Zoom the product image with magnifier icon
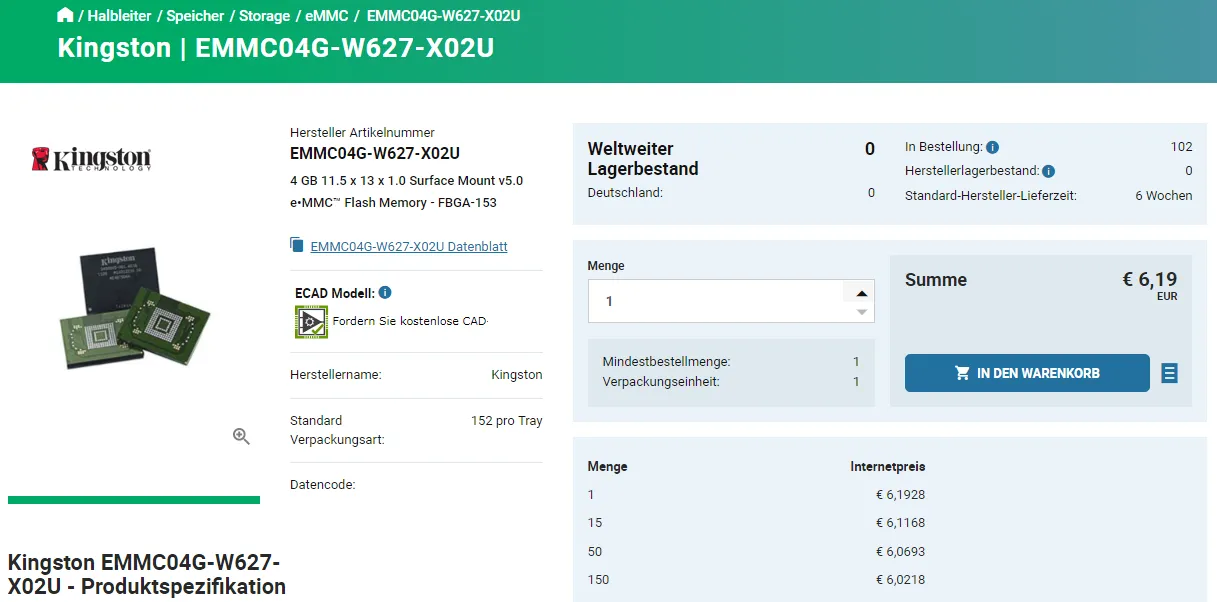 pyautogui.click(x=241, y=436)
